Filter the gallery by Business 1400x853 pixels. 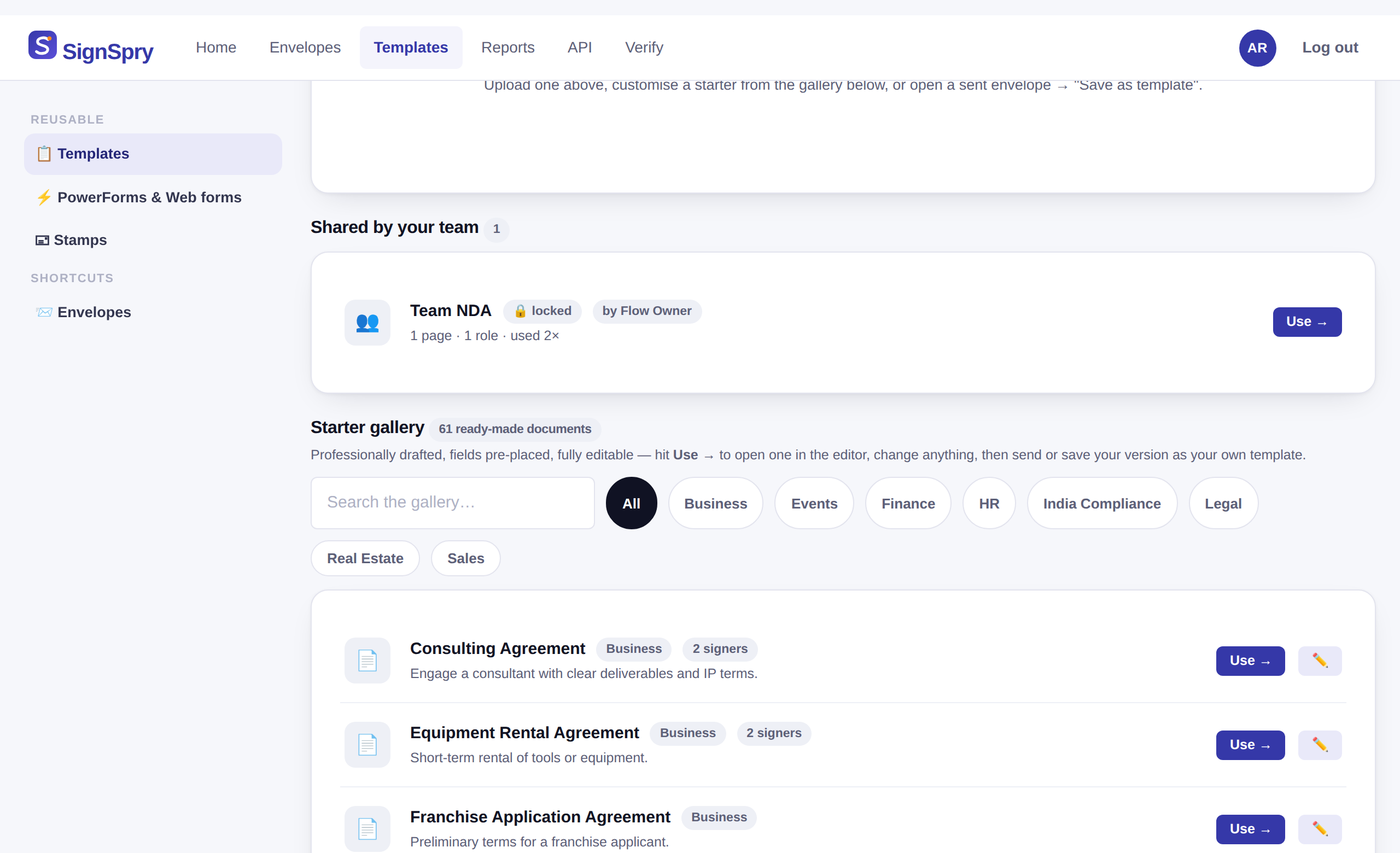pos(716,503)
